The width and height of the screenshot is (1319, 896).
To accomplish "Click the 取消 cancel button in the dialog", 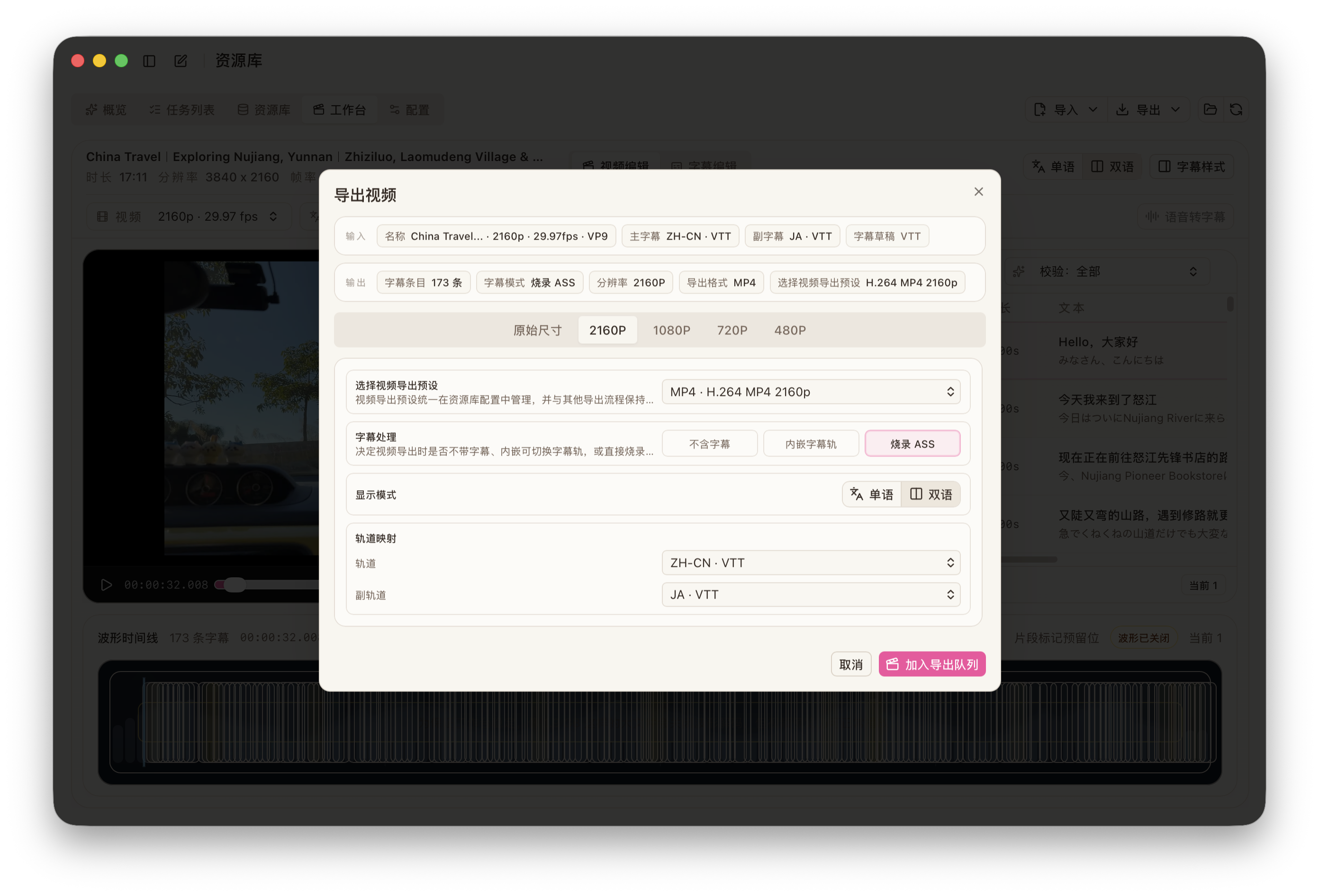I will pos(851,663).
